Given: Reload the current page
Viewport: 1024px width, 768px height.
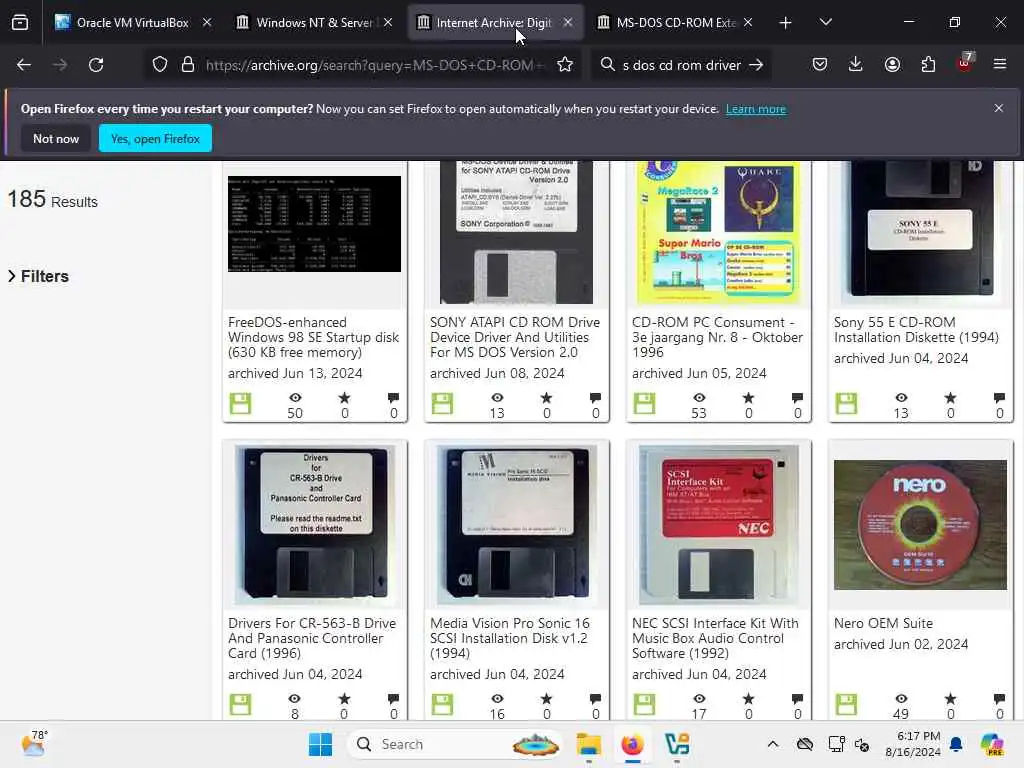Looking at the screenshot, I should tap(96, 65).
